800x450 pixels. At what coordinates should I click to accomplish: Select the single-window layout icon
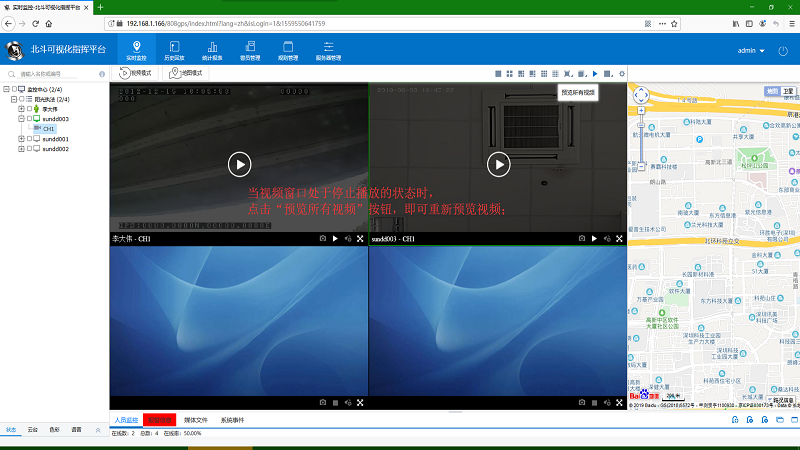tap(498, 74)
